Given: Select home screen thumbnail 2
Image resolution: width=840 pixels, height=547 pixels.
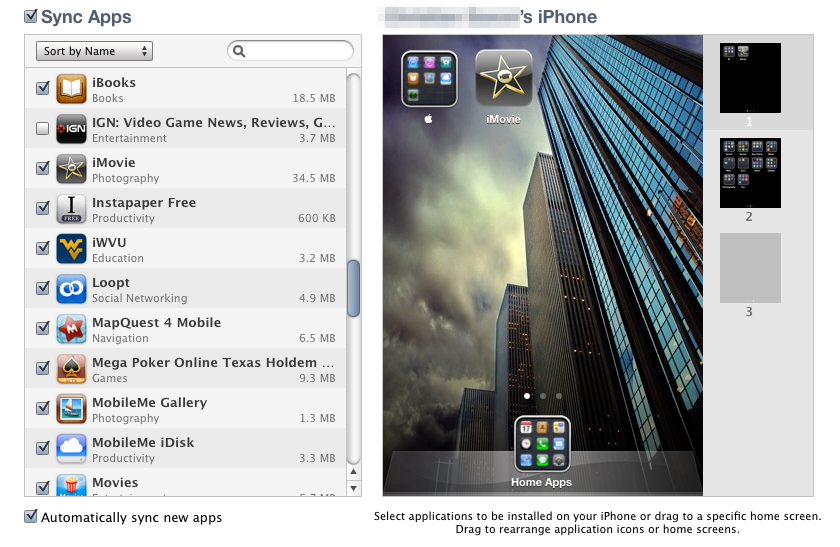Looking at the screenshot, I should 750,173.
